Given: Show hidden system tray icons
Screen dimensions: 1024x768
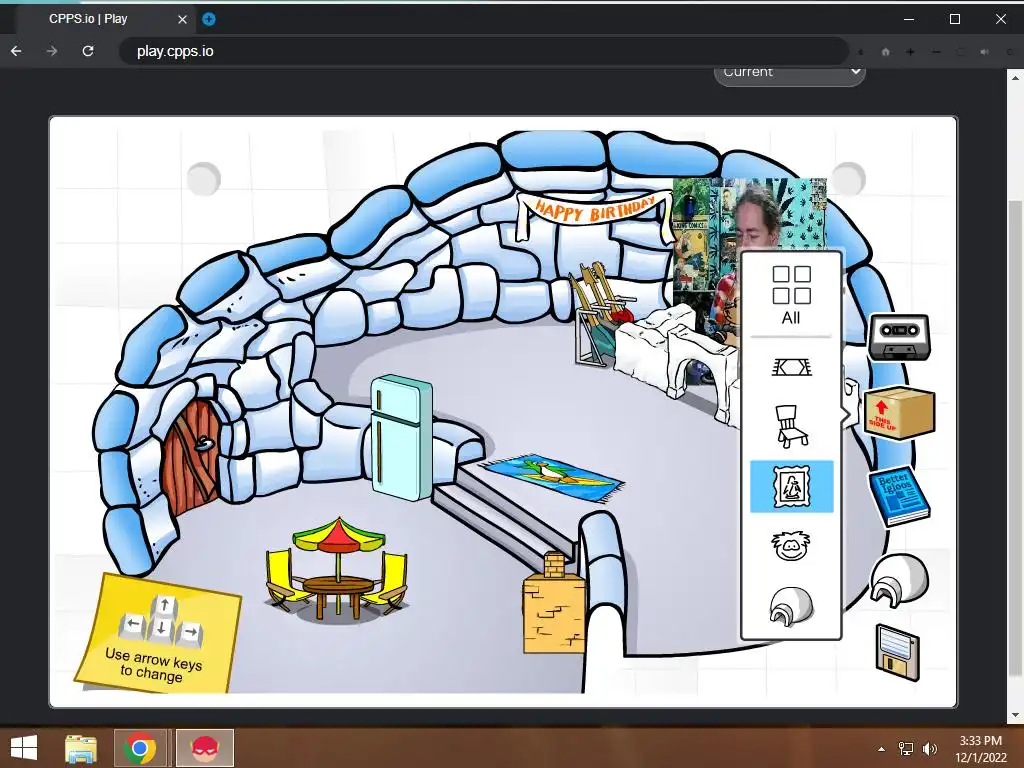Looking at the screenshot, I should tap(882, 749).
